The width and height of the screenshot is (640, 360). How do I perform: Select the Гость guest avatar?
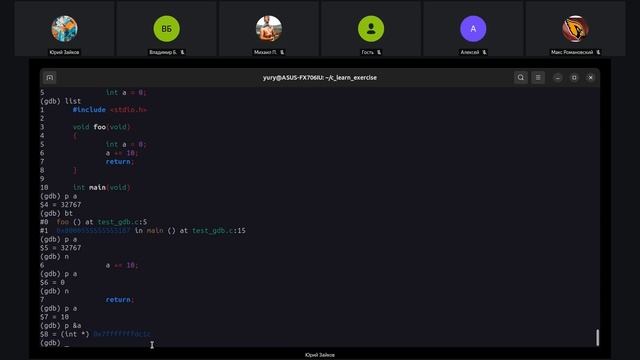pyautogui.click(x=371, y=29)
